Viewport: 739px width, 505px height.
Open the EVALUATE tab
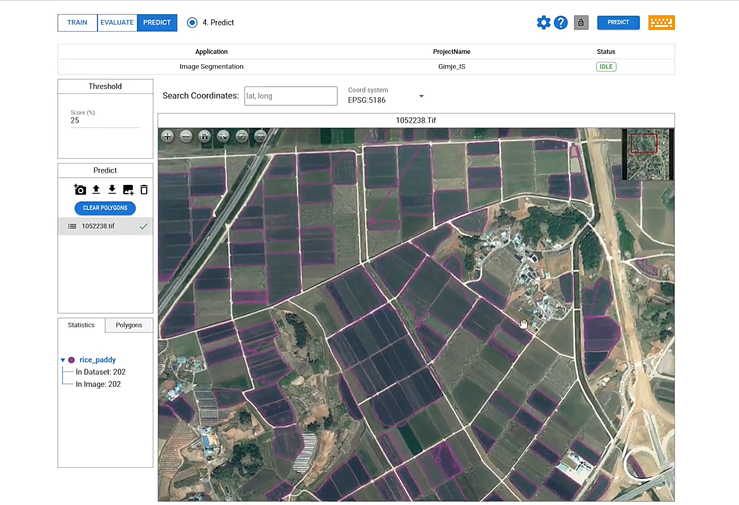pos(117,22)
